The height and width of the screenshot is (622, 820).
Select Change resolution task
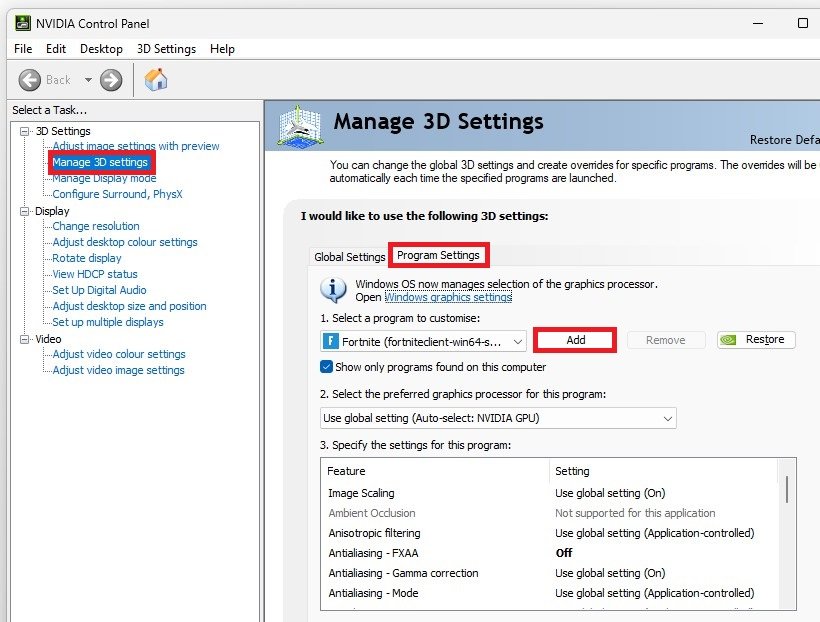click(96, 226)
